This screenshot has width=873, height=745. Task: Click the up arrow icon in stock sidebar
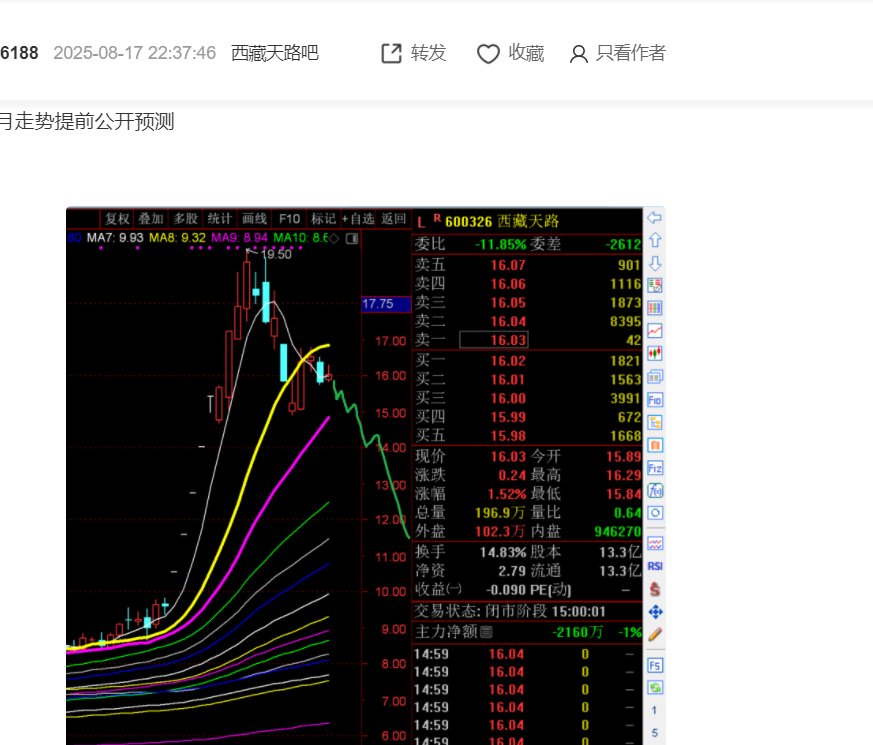(x=655, y=241)
